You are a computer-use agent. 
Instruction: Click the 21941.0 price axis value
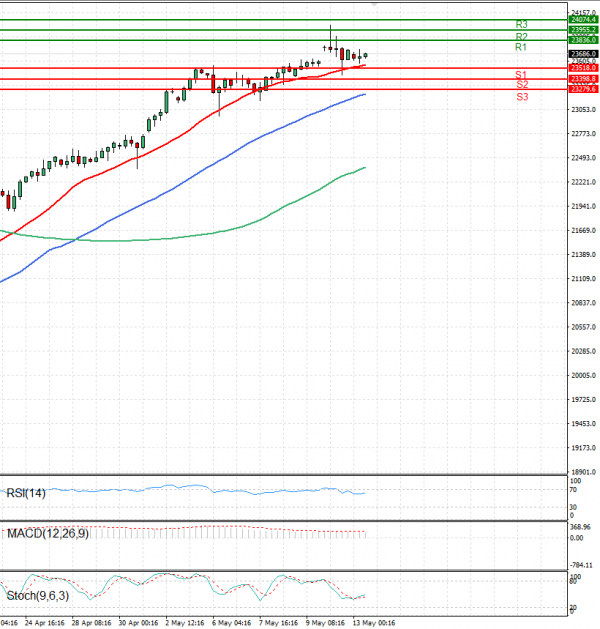pos(584,206)
